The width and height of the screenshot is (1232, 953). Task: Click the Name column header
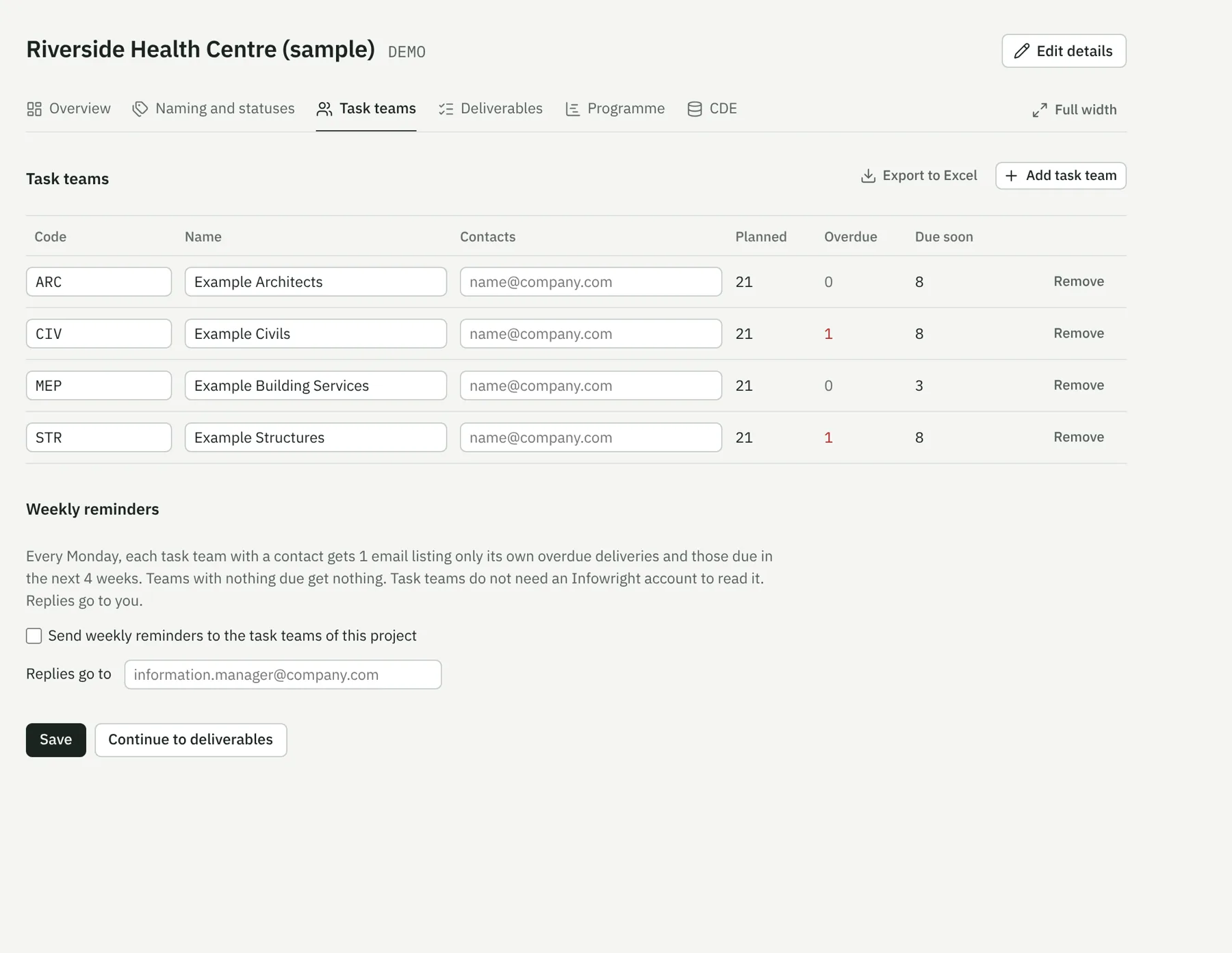(x=203, y=237)
